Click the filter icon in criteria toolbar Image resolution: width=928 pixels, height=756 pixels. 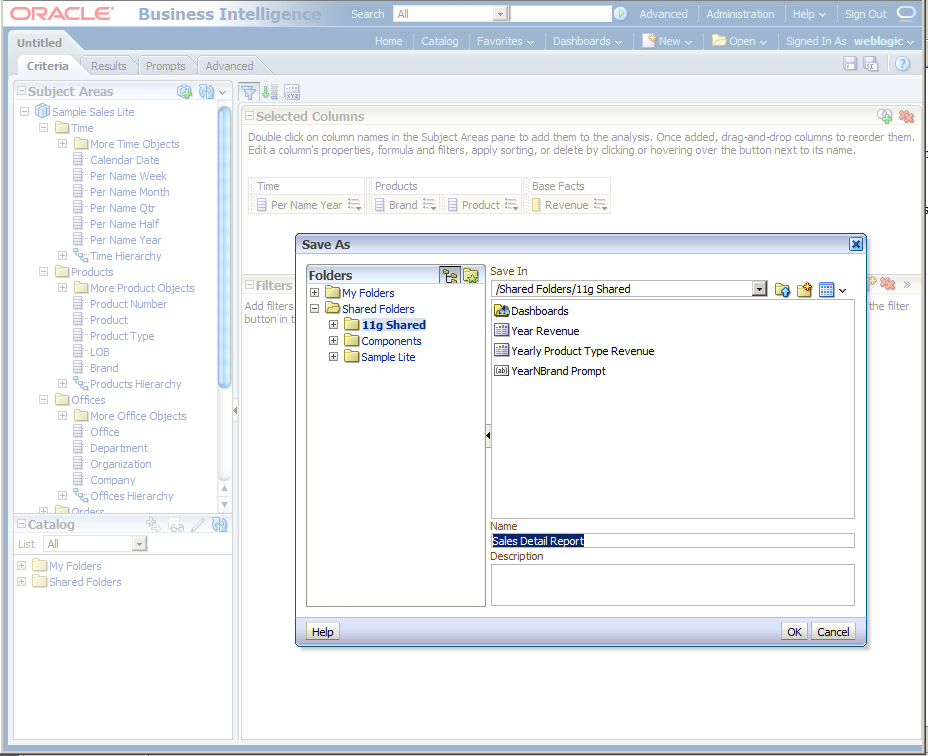pyautogui.click(x=248, y=91)
